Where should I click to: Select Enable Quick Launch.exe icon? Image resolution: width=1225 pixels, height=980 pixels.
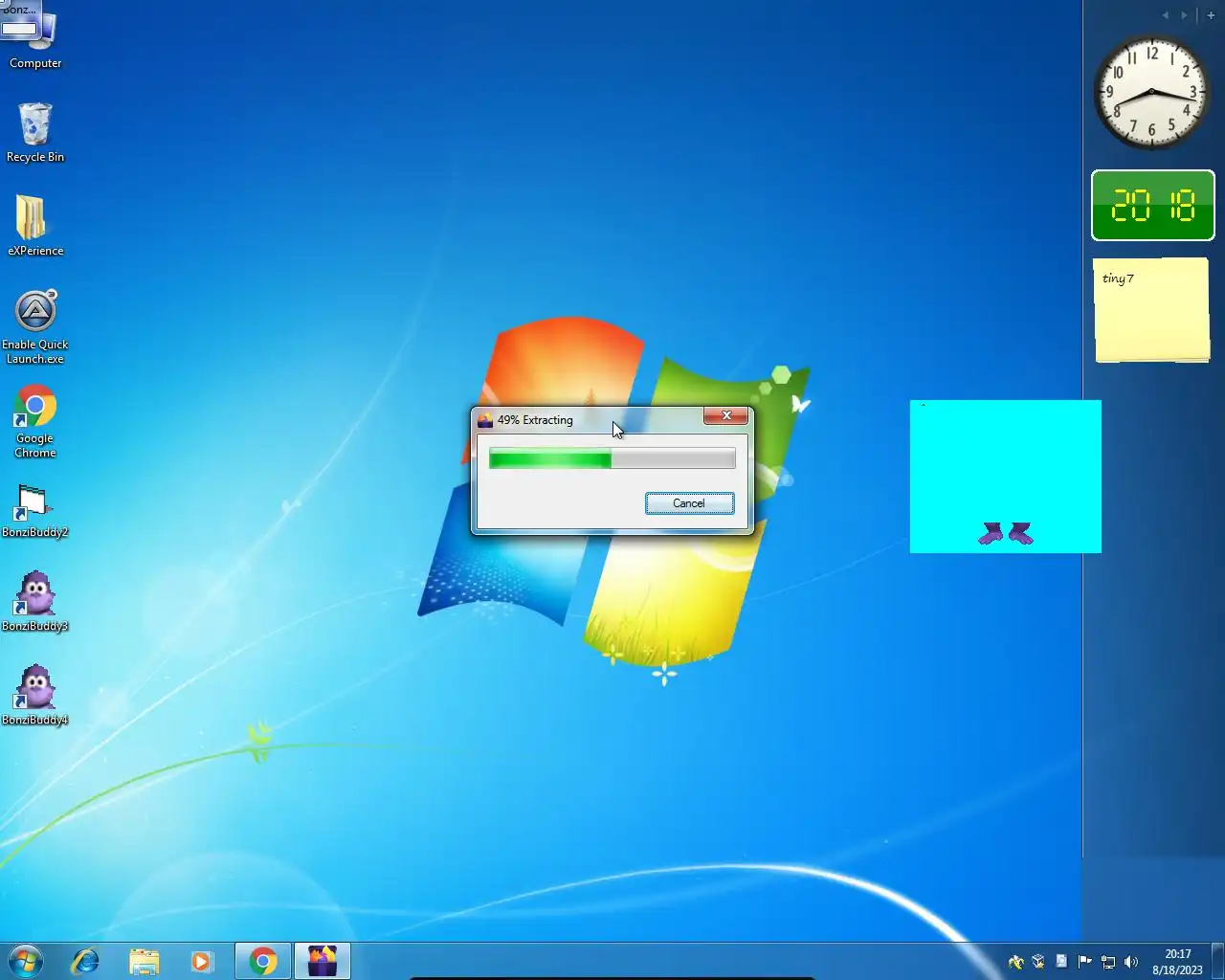[x=35, y=327]
